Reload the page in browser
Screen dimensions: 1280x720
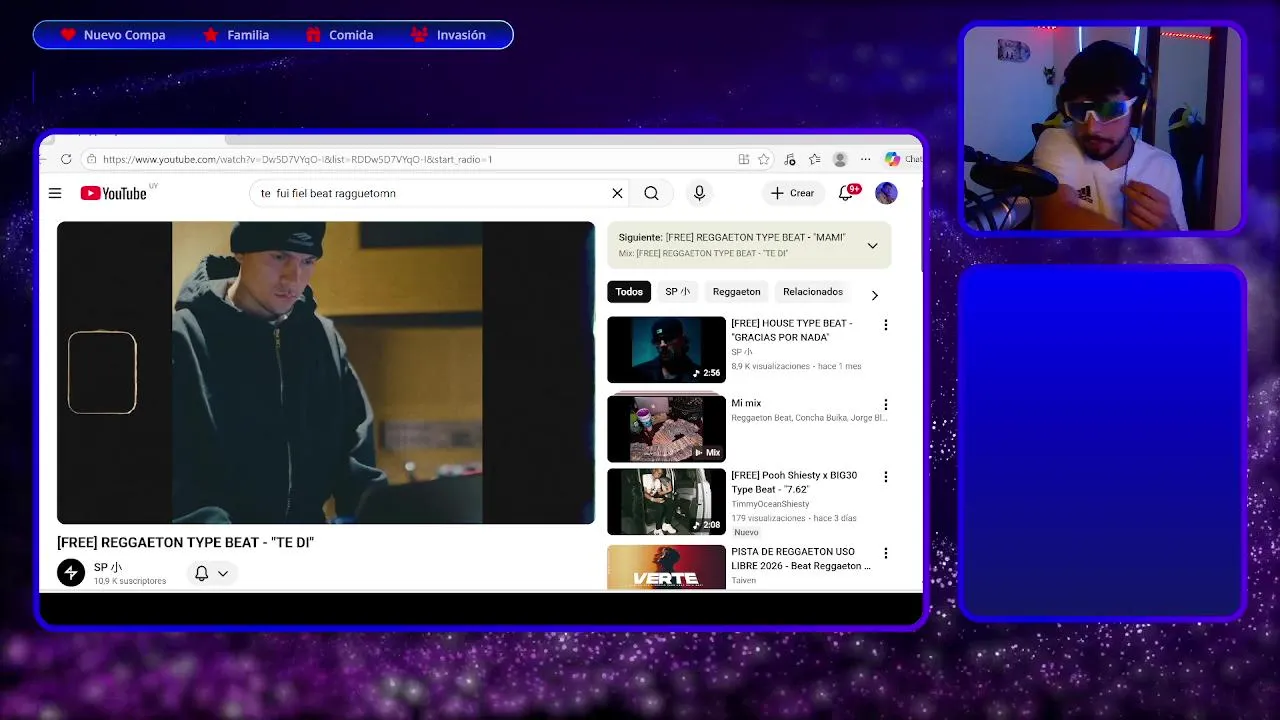[66, 159]
